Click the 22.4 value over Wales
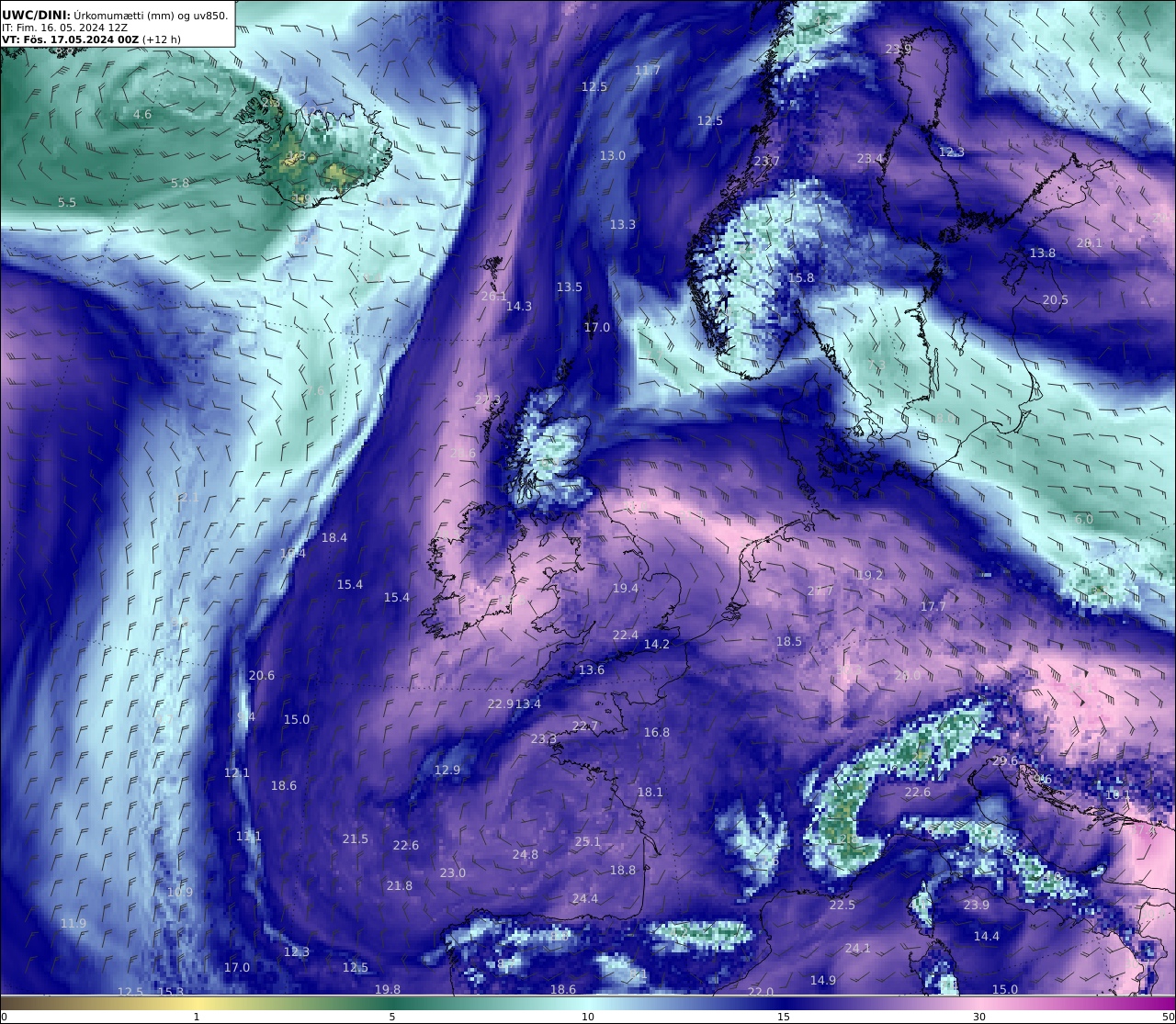The width and height of the screenshot is (1176, 1024). coord(626,636)
